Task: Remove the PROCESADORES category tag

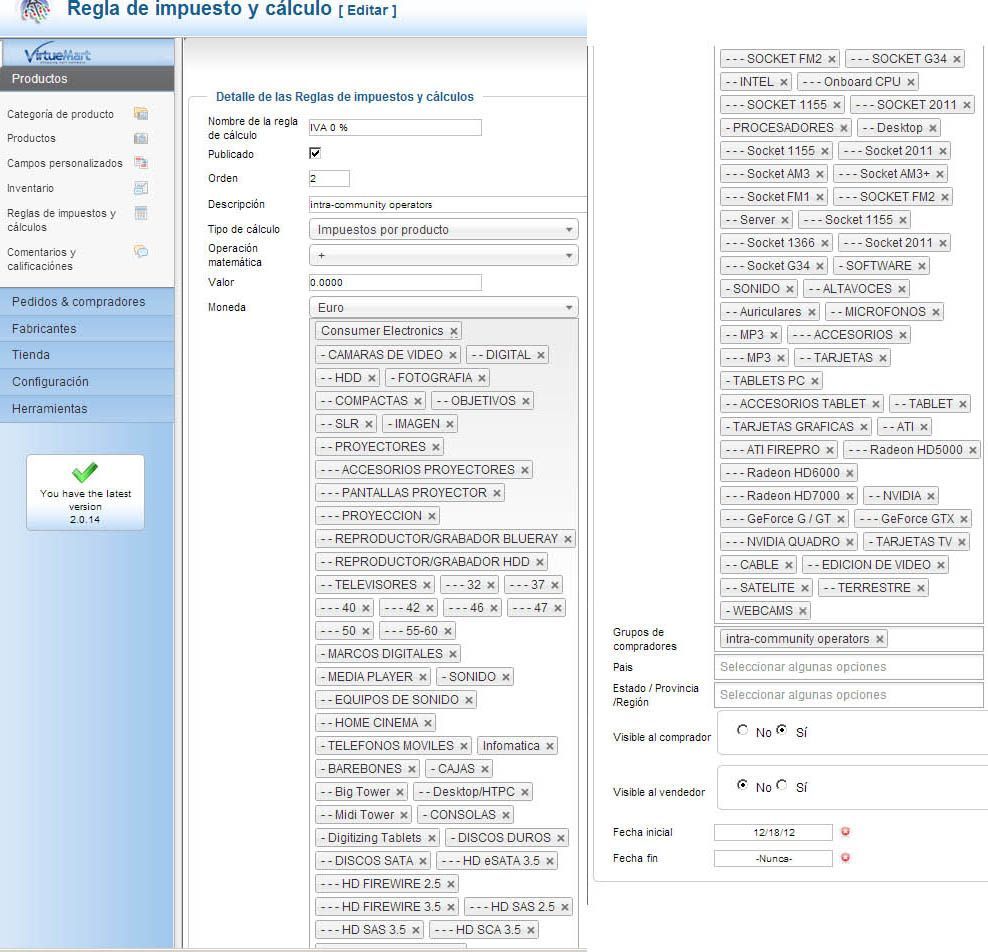Action: (x=844, y=128)
